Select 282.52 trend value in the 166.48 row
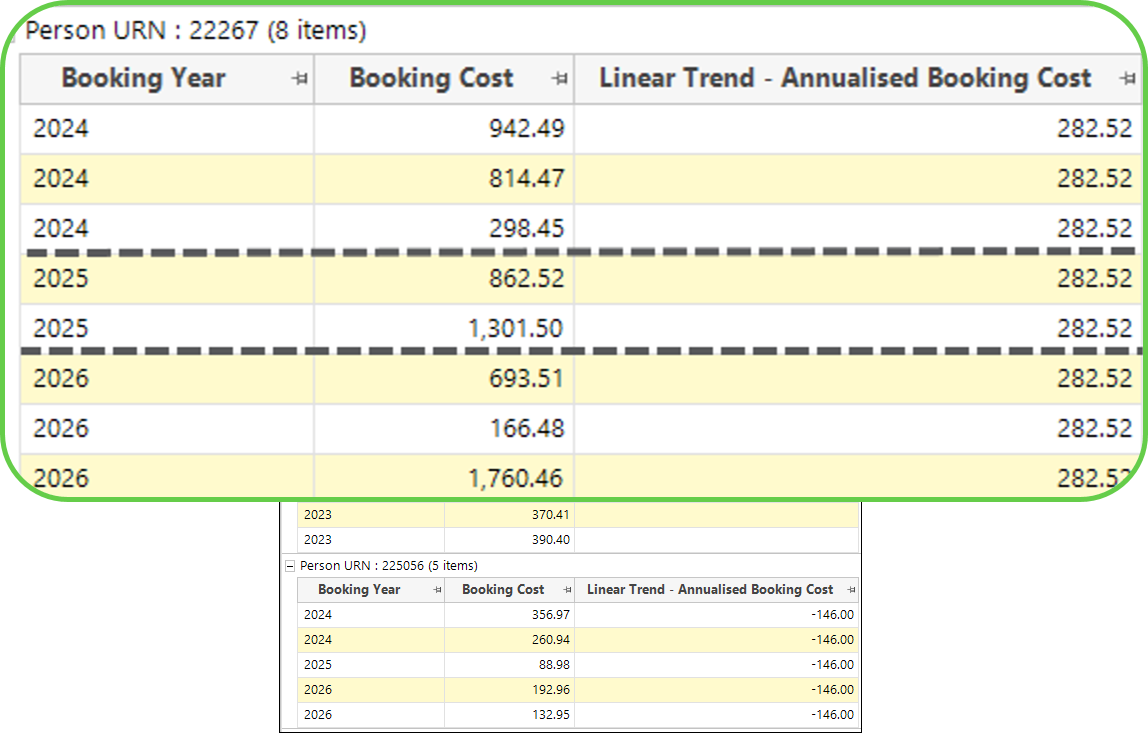The height and width of the screenshot is (733, 1148). pyautogui.click(x=858, y=428)
